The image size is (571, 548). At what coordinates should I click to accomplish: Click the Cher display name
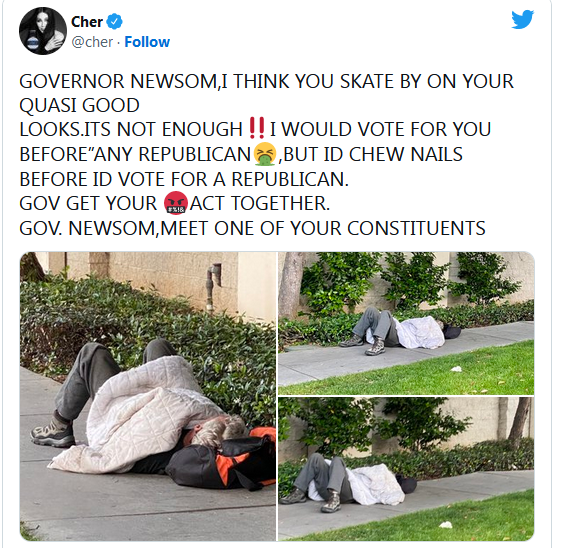87,22
